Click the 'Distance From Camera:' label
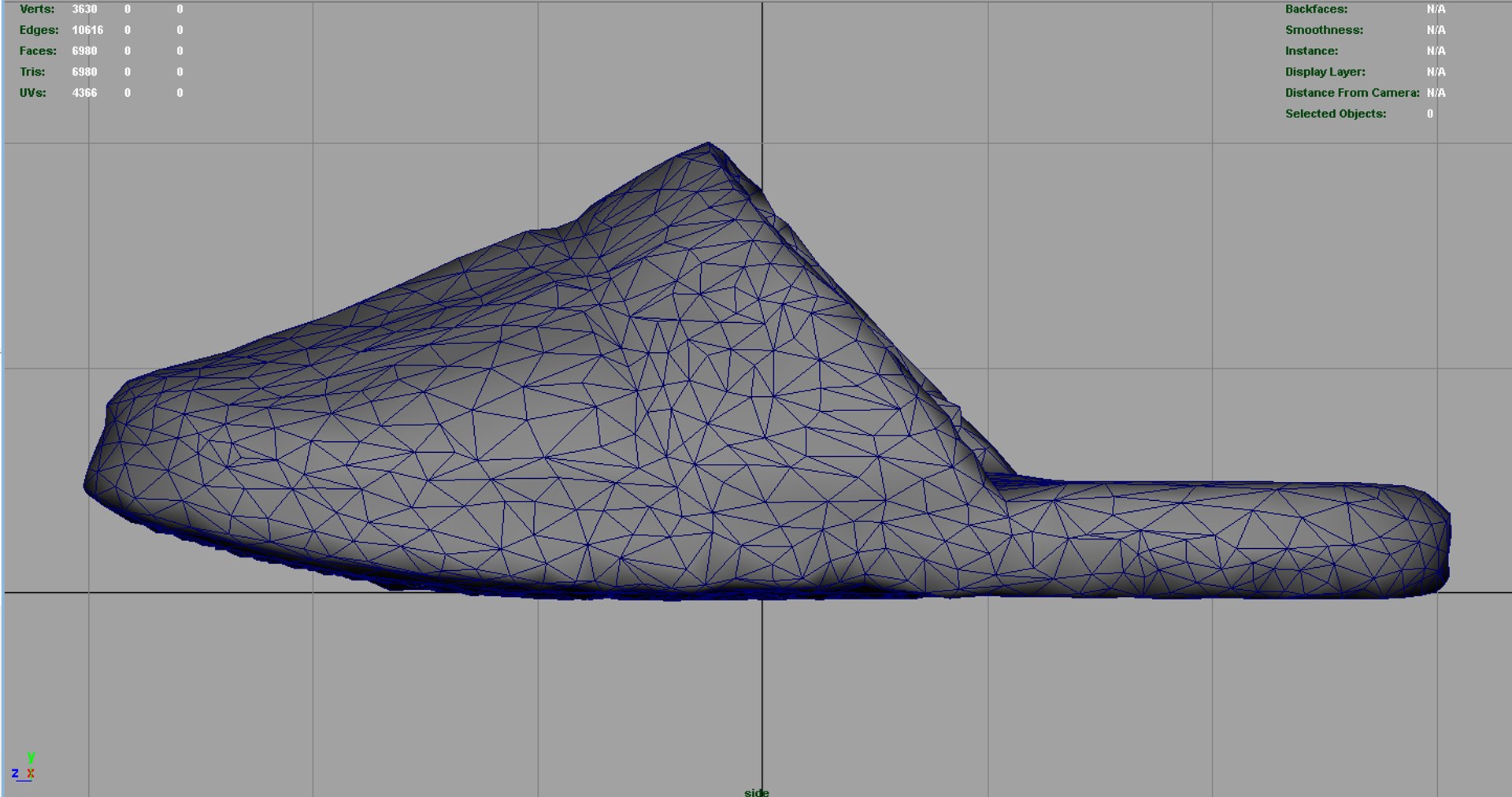The width and height of the screenshot is (1512, 797). [1352, 93]
